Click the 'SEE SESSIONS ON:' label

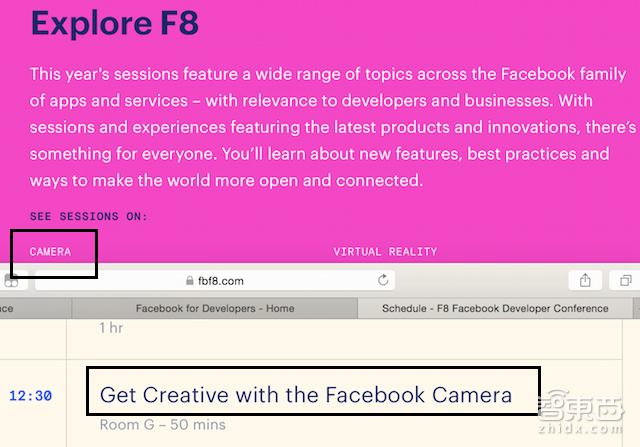[x=89, y=216]
